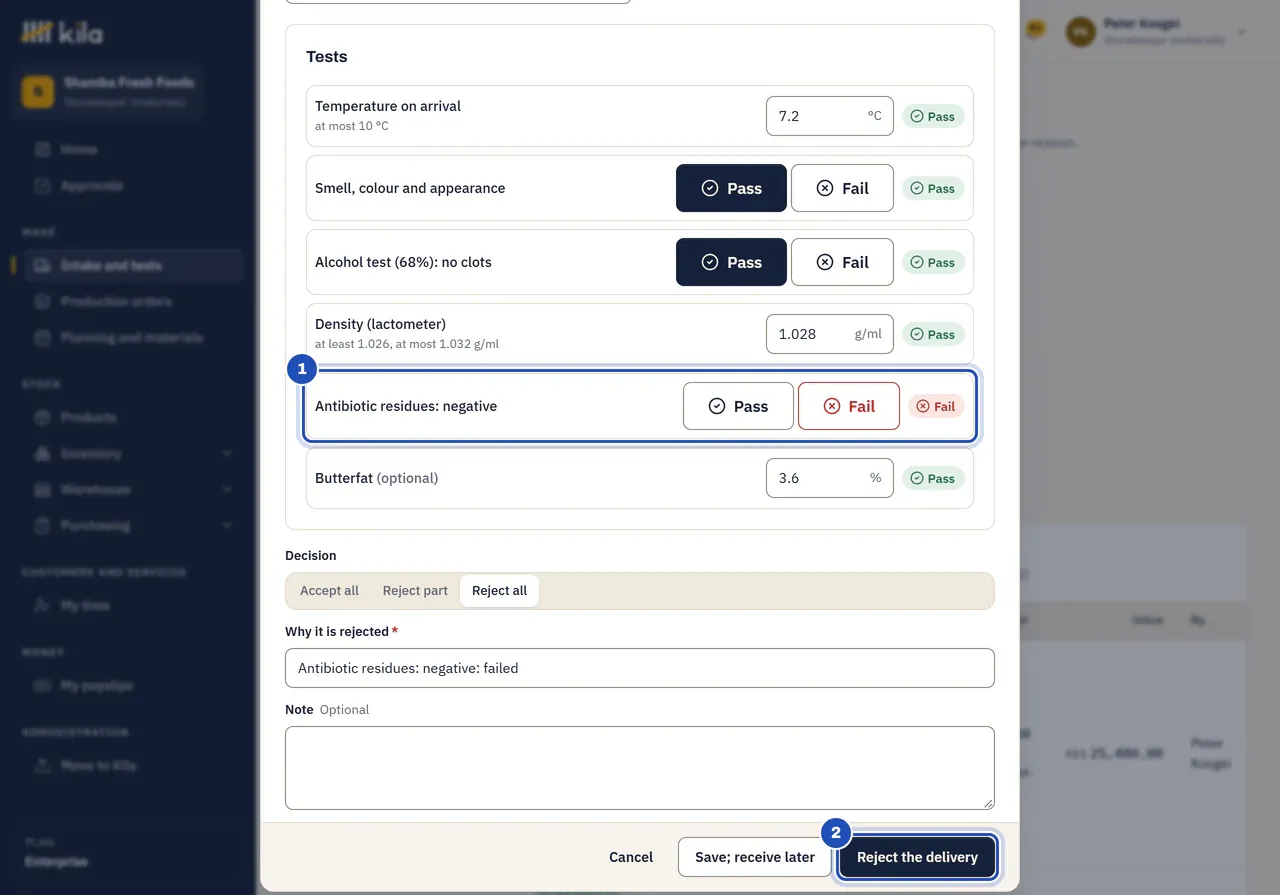This screenshot has height=895, width=1280.
Task: Click the 'at most 10 °C' hint text
Action: tap(352, 126)
